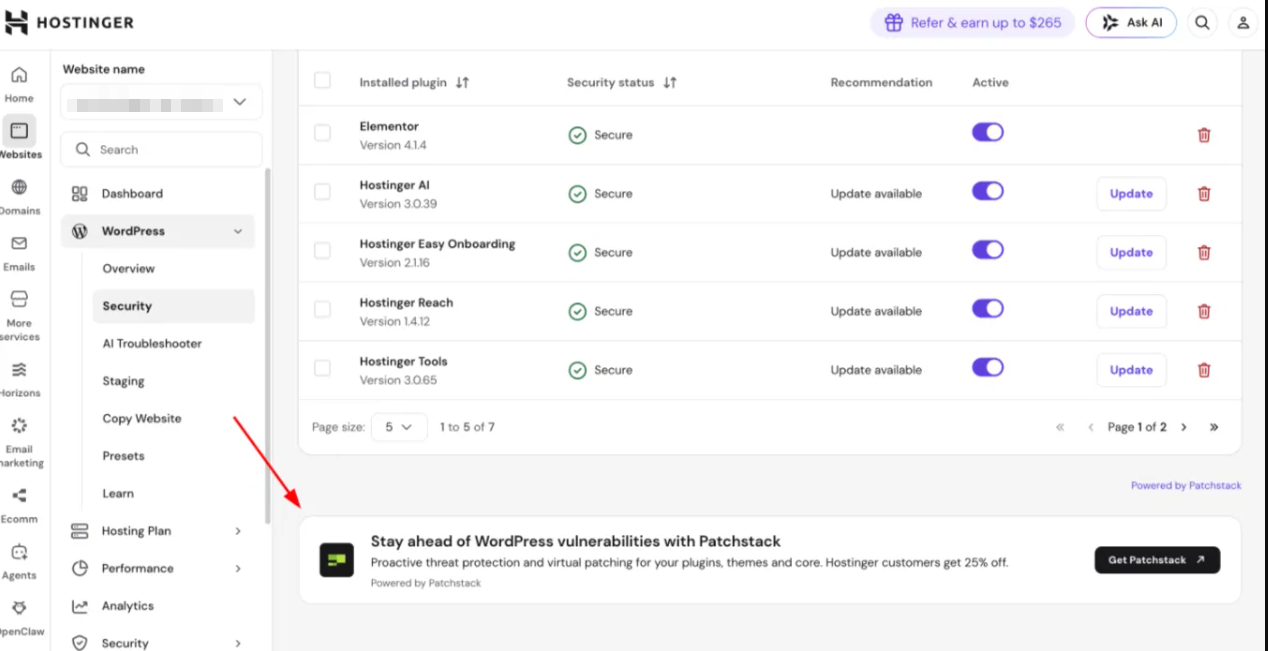Sort by Security status arrows icon
This screenshot has height=651, width=1268.
[670, 83]
